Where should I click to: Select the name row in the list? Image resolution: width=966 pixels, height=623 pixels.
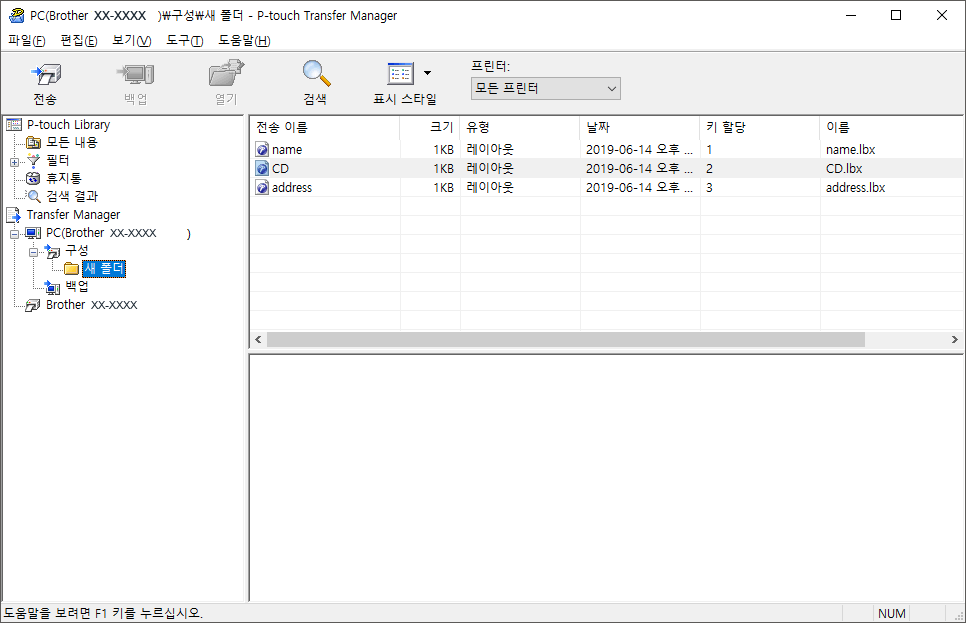[606, 150]
